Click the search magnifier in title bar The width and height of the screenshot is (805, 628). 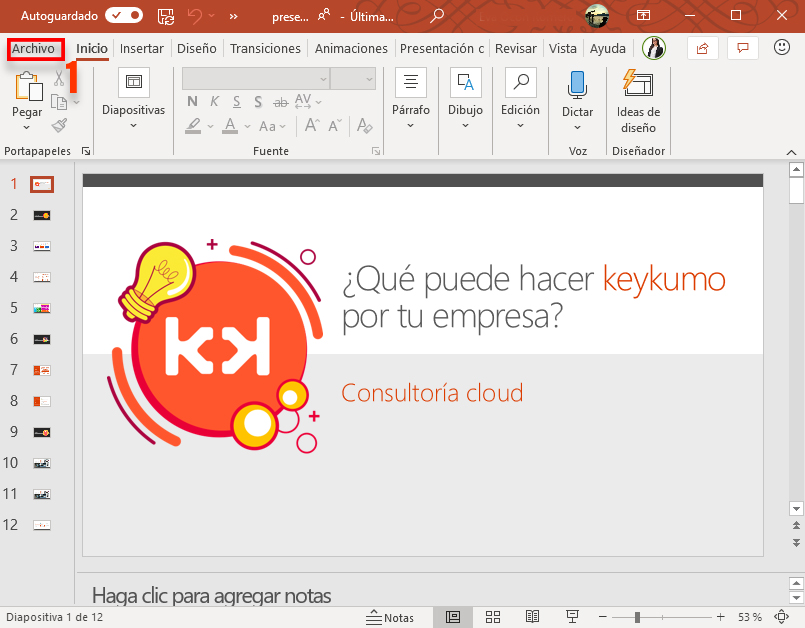coord(436,15)
